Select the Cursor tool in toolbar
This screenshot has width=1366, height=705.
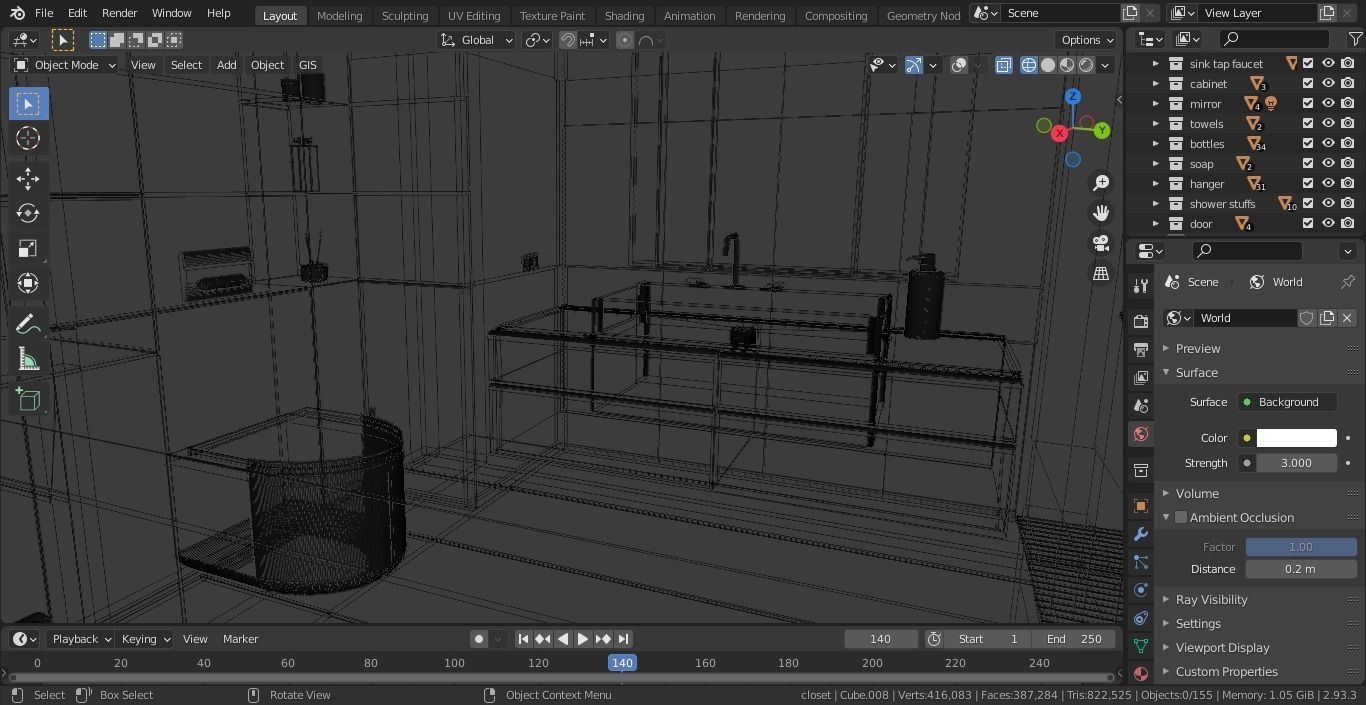click(28, 138)
